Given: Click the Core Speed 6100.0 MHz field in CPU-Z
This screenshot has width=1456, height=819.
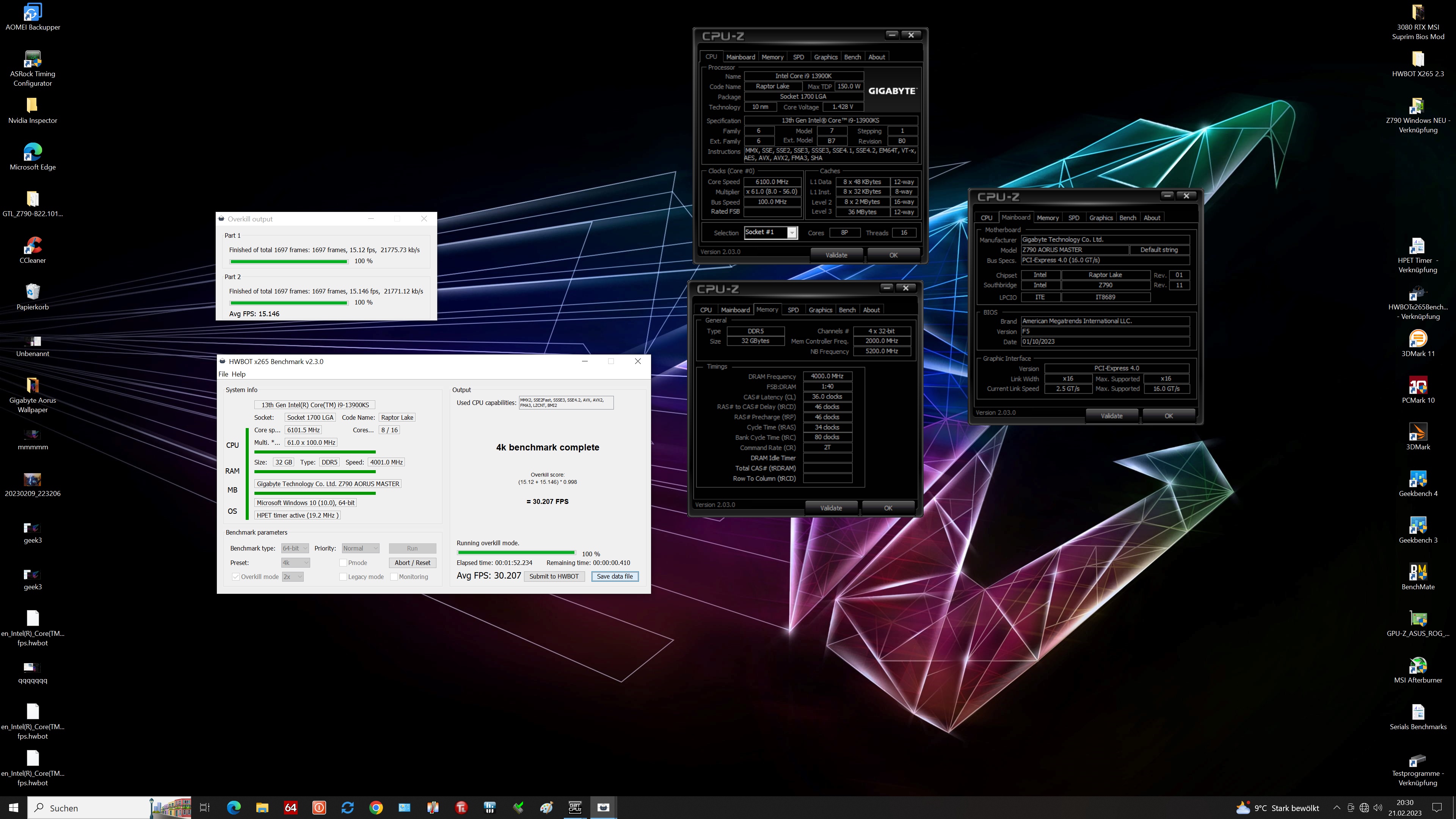Looking at the screenshot, I should [772, 182].
